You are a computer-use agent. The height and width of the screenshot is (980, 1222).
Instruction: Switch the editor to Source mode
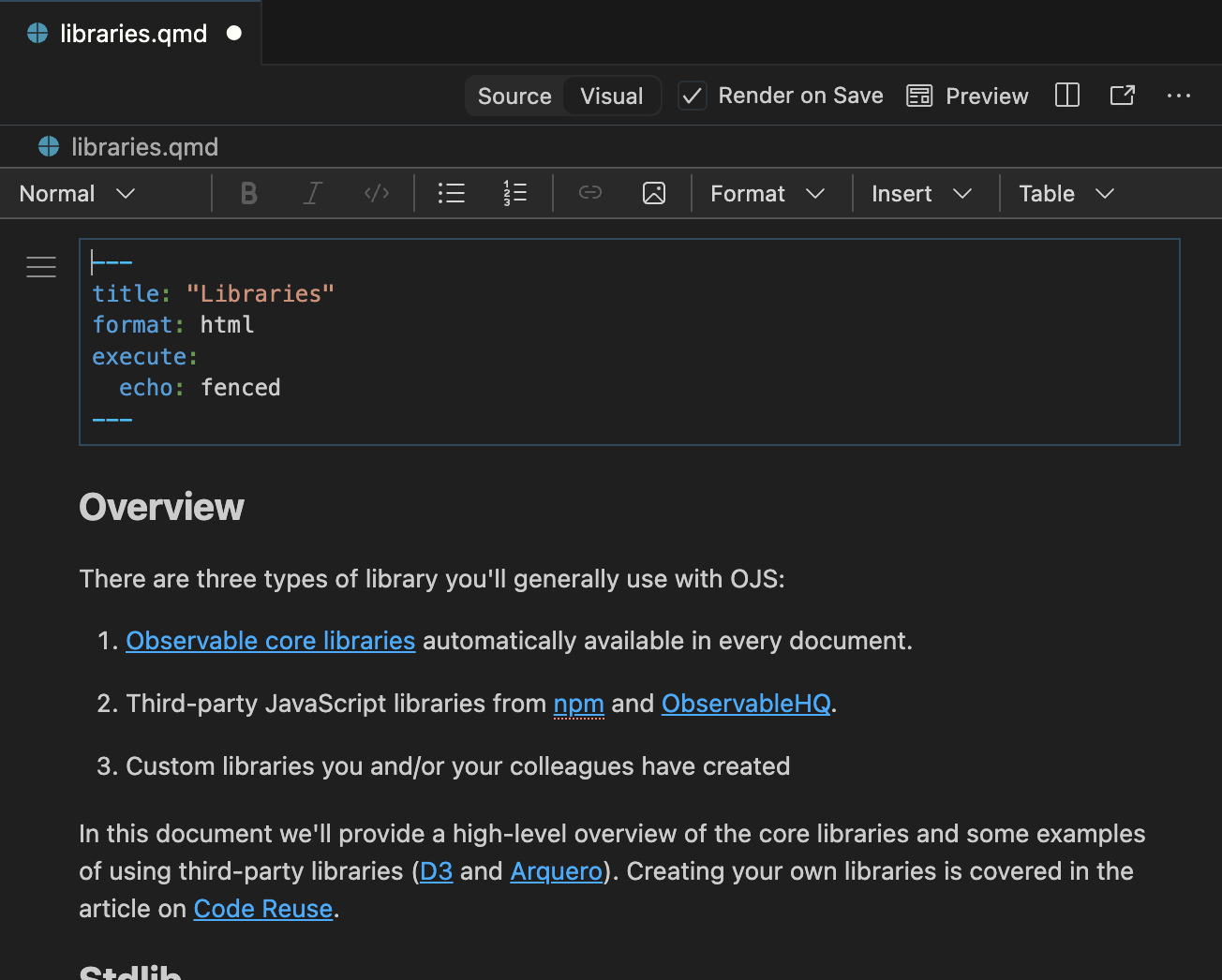coord(514,95)
